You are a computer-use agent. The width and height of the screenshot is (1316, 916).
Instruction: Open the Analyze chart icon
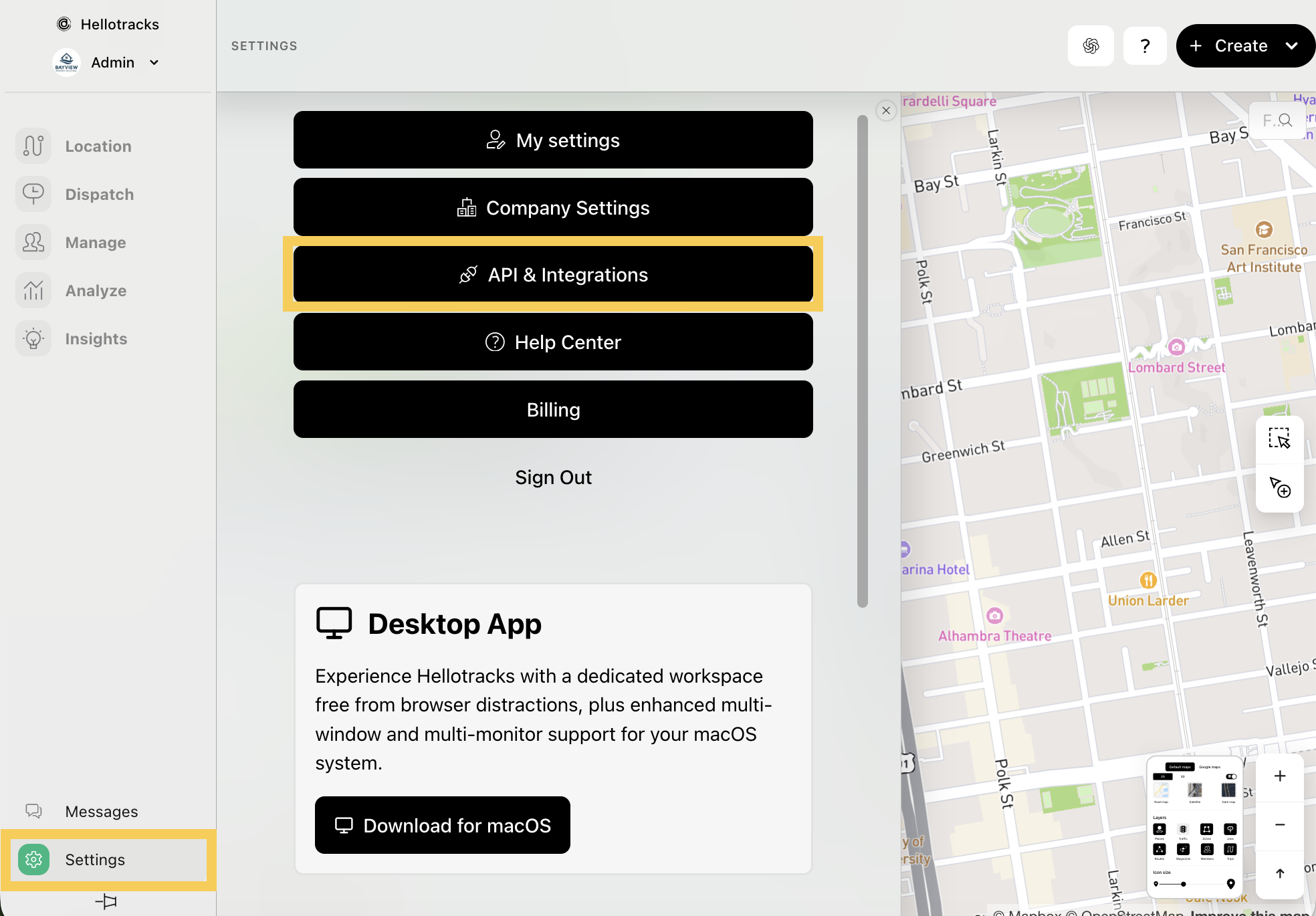[x=33, y=290]
